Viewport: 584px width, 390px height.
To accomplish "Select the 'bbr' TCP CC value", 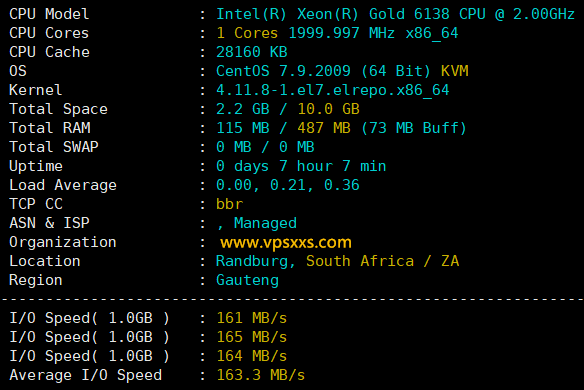I will [229, 204].
